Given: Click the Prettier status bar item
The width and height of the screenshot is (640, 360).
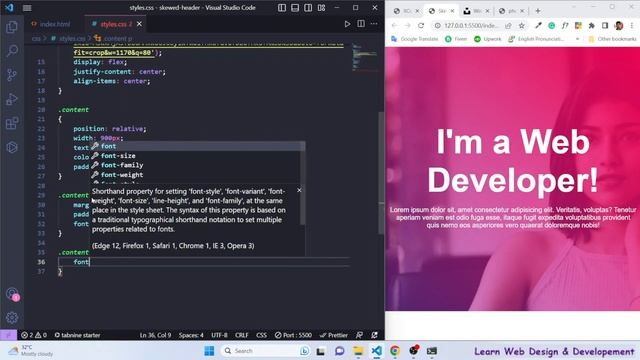Looking at the screenshot, I should tap(333, 335).
